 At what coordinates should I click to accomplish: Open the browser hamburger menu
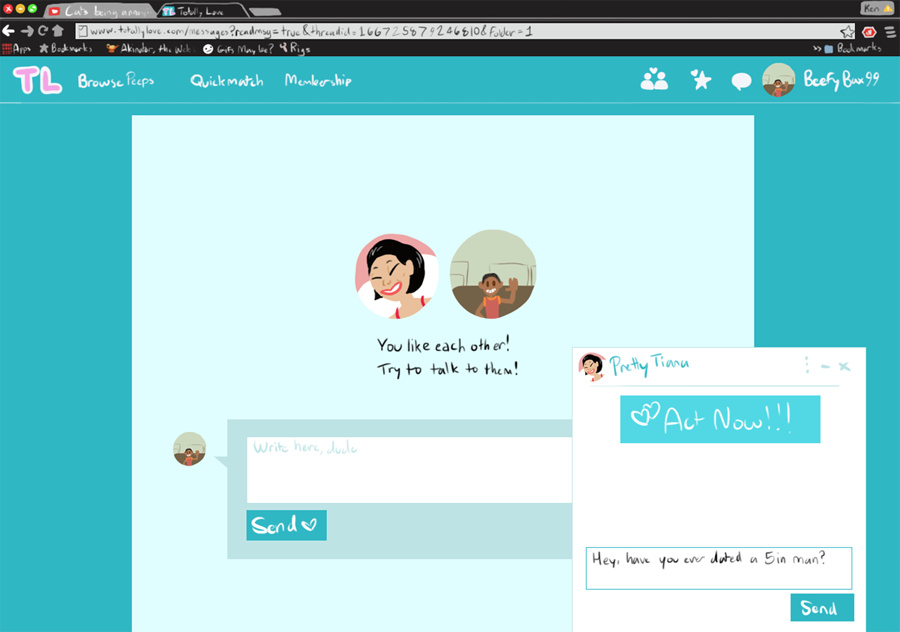(889, 31)
